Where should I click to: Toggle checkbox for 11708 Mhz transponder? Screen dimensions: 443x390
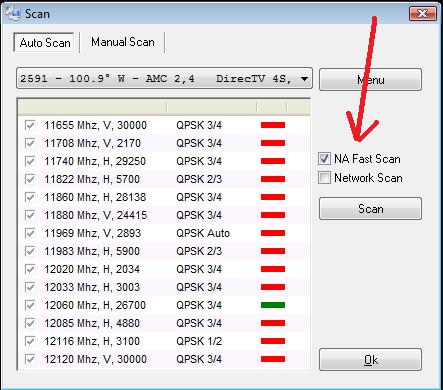(30, 143)
